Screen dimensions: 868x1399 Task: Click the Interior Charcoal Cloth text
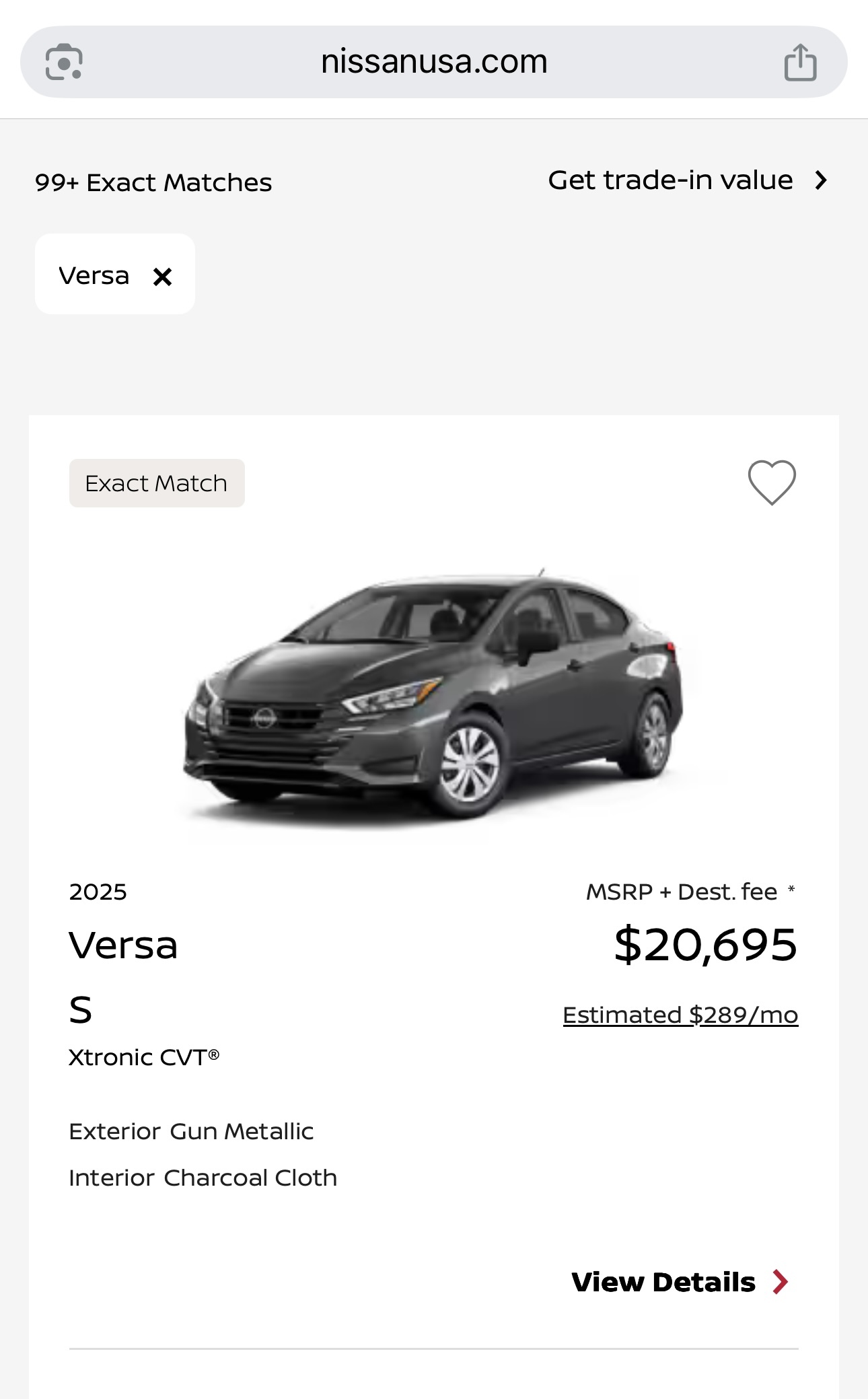click(x=203, y=1178)
